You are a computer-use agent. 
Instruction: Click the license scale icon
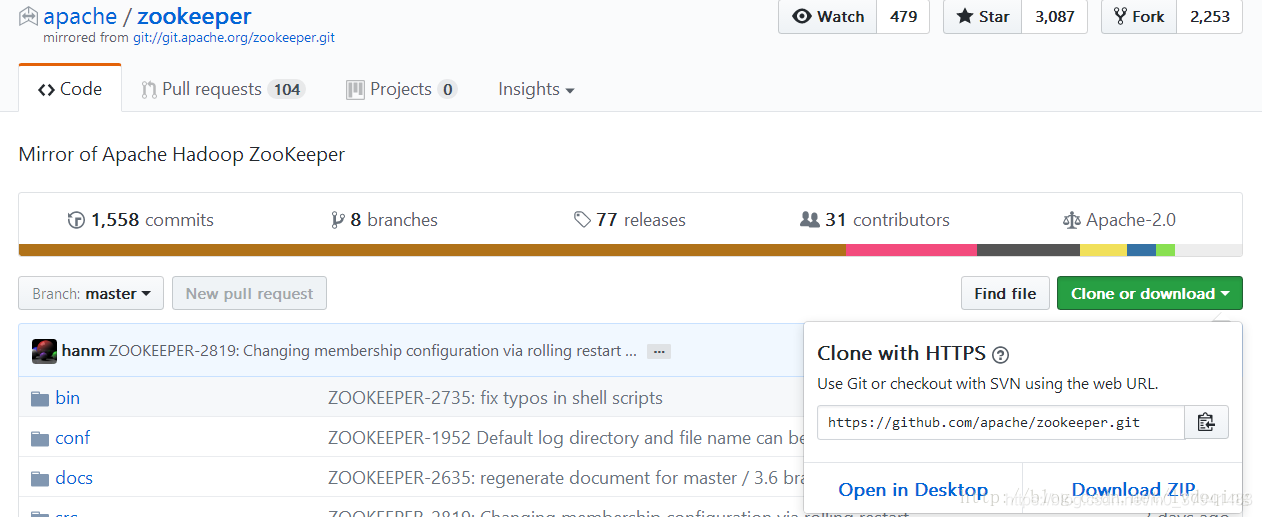coord(1072,220)
